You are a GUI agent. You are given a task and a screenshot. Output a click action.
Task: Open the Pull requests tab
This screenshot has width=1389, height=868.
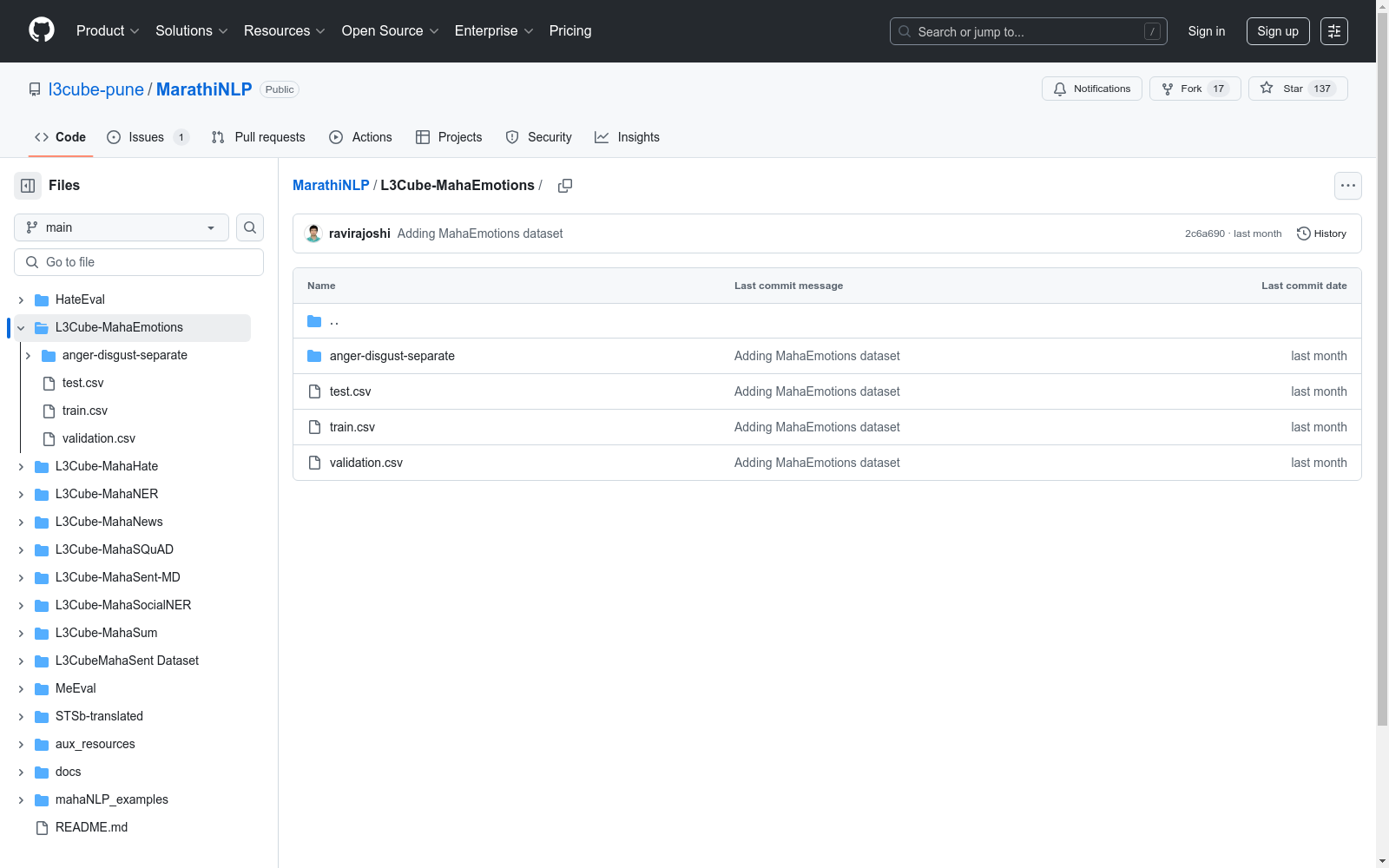tap(258, 137)
